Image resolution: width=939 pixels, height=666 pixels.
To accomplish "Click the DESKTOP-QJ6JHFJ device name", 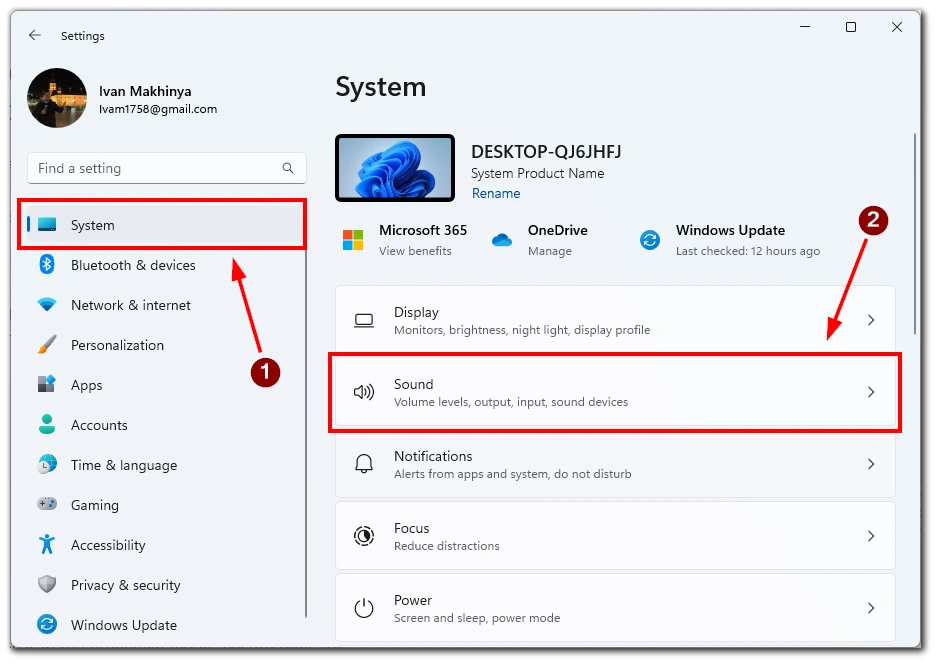I will tap(546, 152).
